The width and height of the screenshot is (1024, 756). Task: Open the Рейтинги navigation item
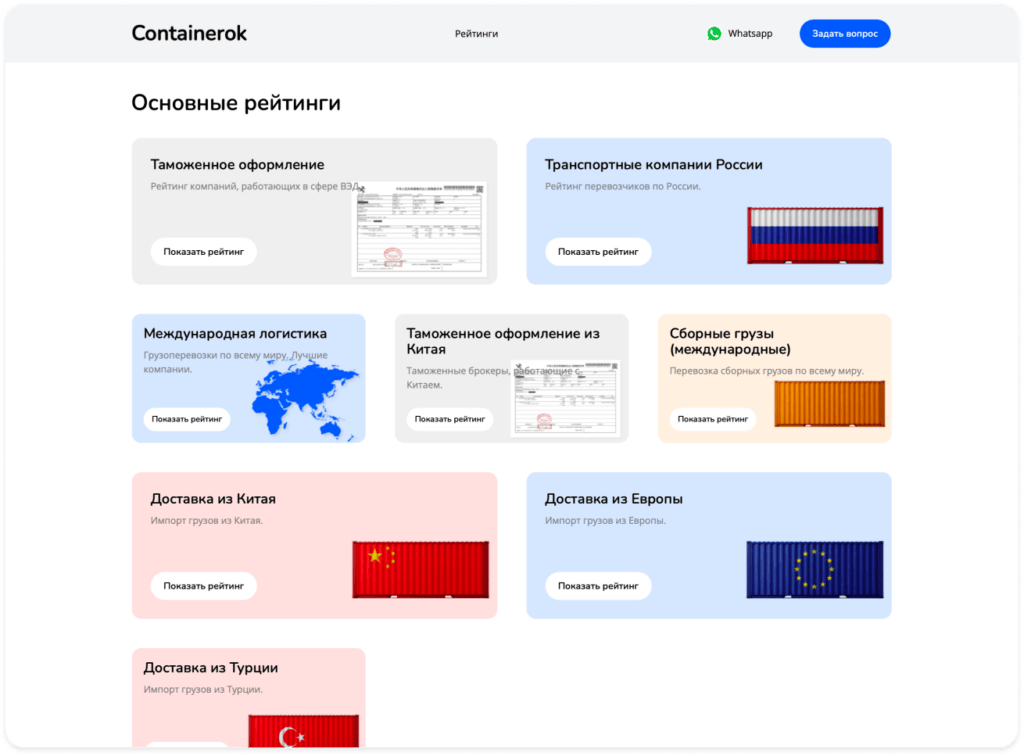tap(476, 33)
